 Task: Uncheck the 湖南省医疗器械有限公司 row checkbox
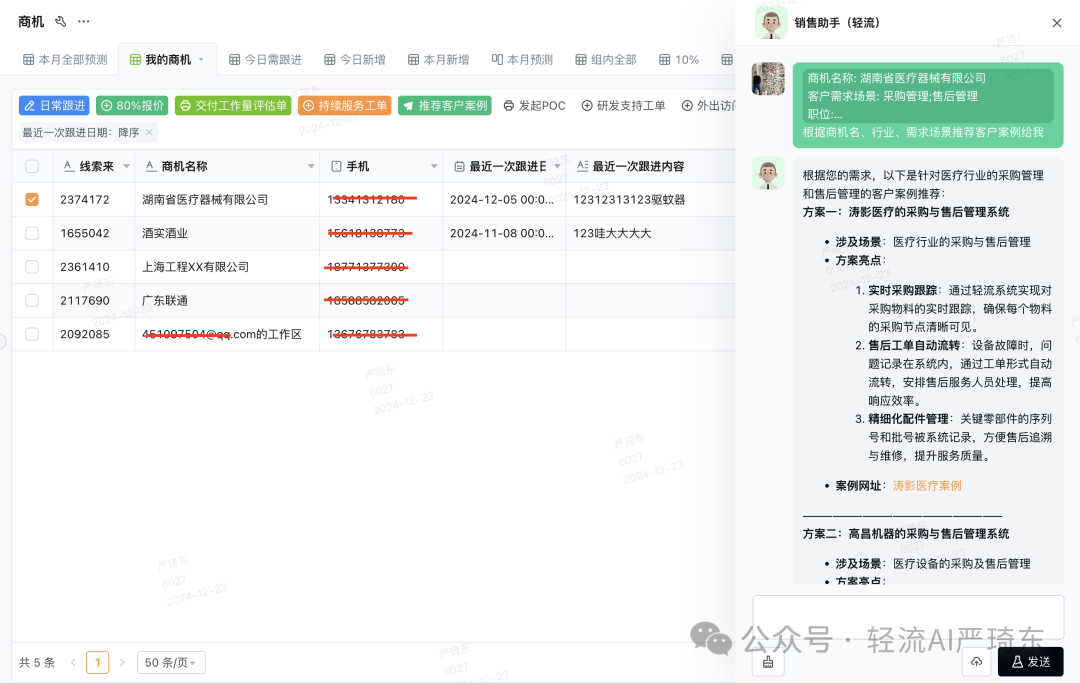(x=31, y=199)
